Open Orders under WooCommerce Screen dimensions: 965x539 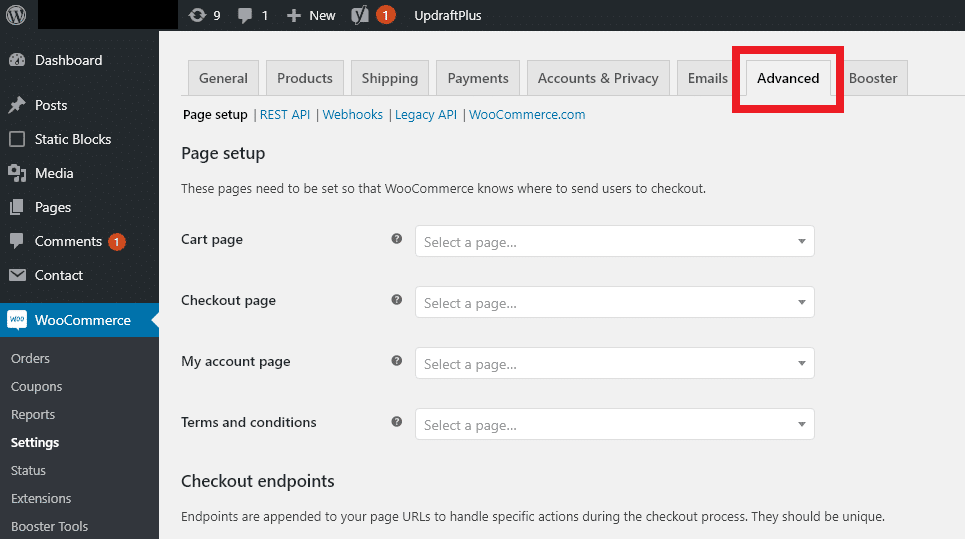(30, 358)
